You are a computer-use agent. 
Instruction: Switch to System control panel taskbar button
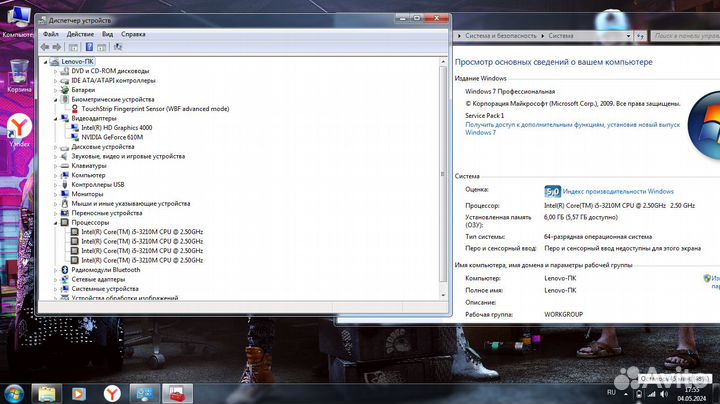point(145,394)
